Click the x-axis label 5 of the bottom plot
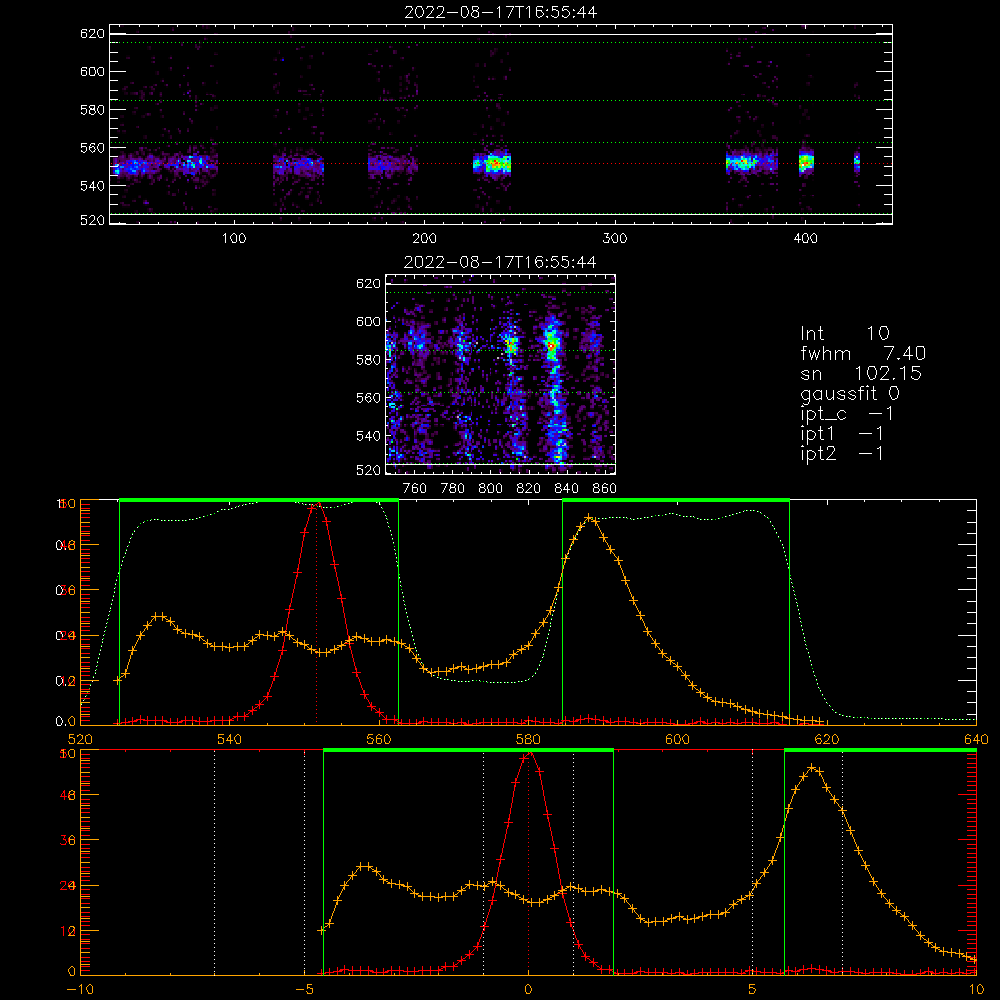 [x=753, y=989]
